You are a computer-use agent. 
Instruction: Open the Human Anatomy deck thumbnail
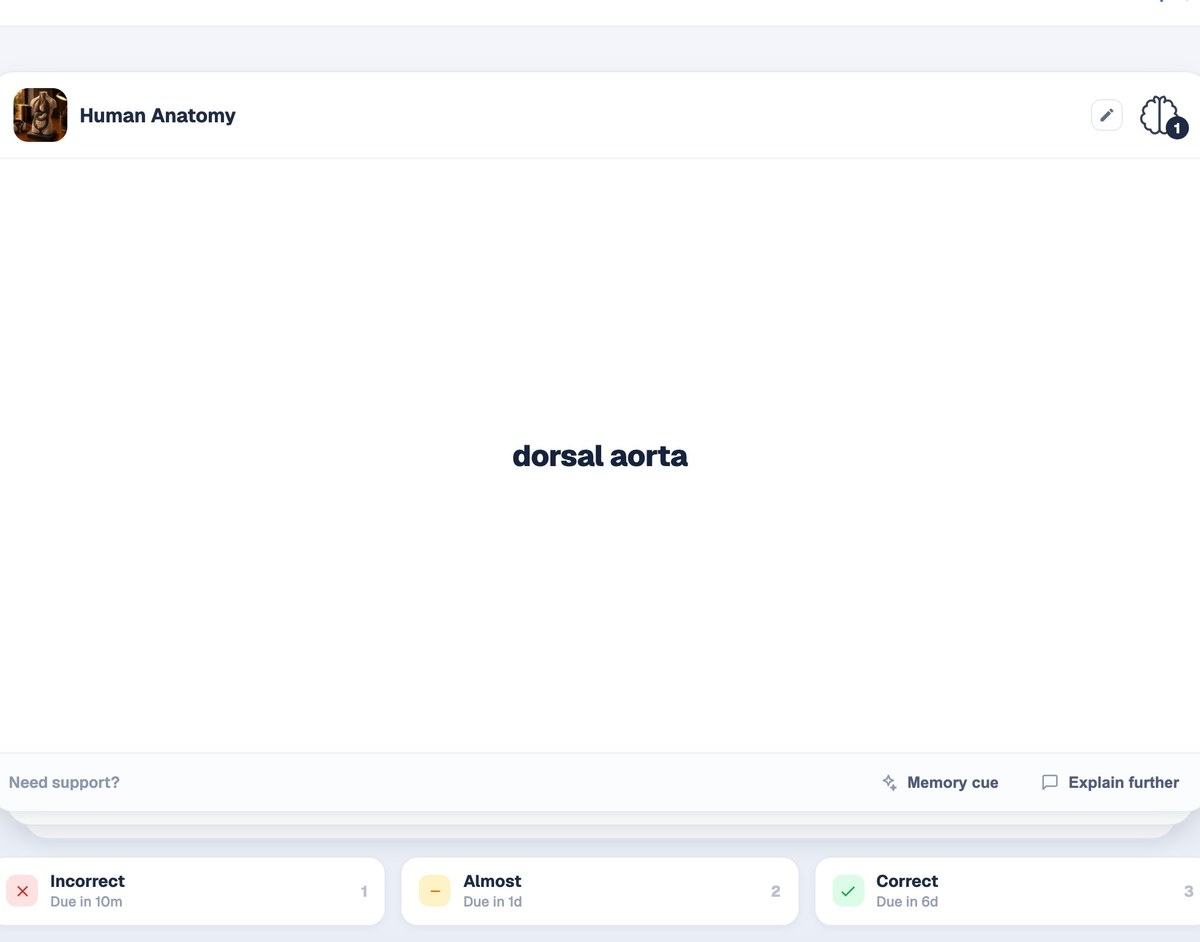coord(40,115)
